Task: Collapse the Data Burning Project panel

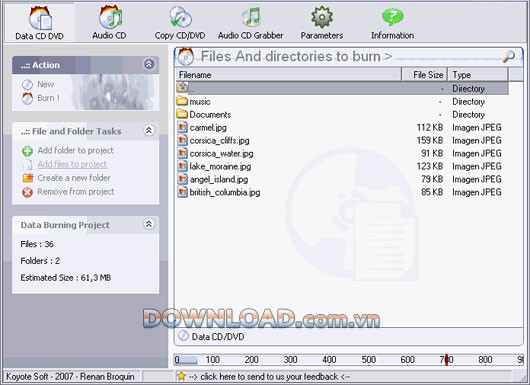Action: (x=149, y=224)
